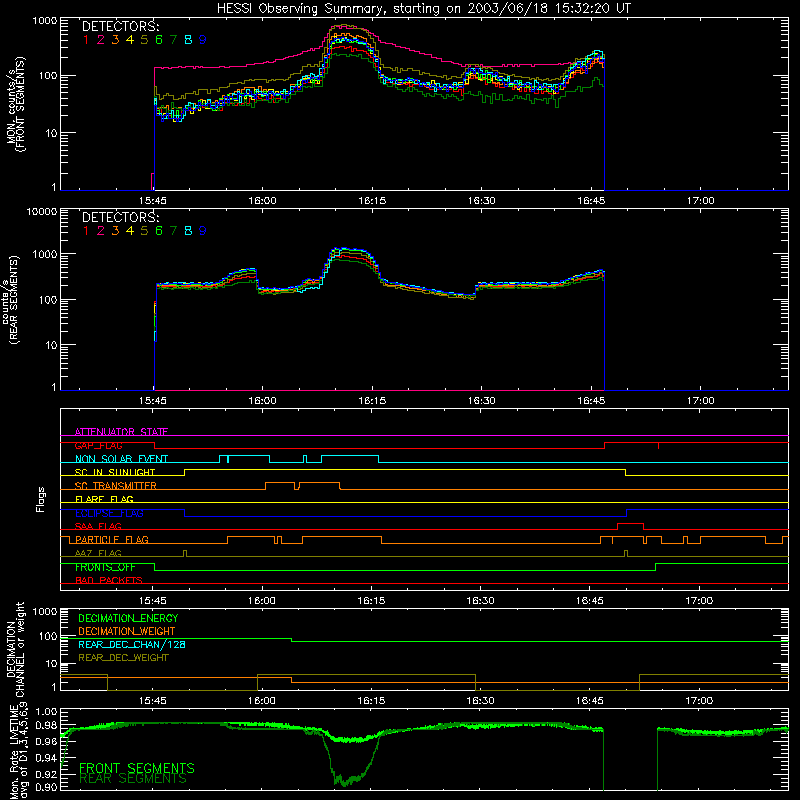Click the PARTICLE_FLAG label
This screenshot has height=800, width=800.
coord(112,539)
